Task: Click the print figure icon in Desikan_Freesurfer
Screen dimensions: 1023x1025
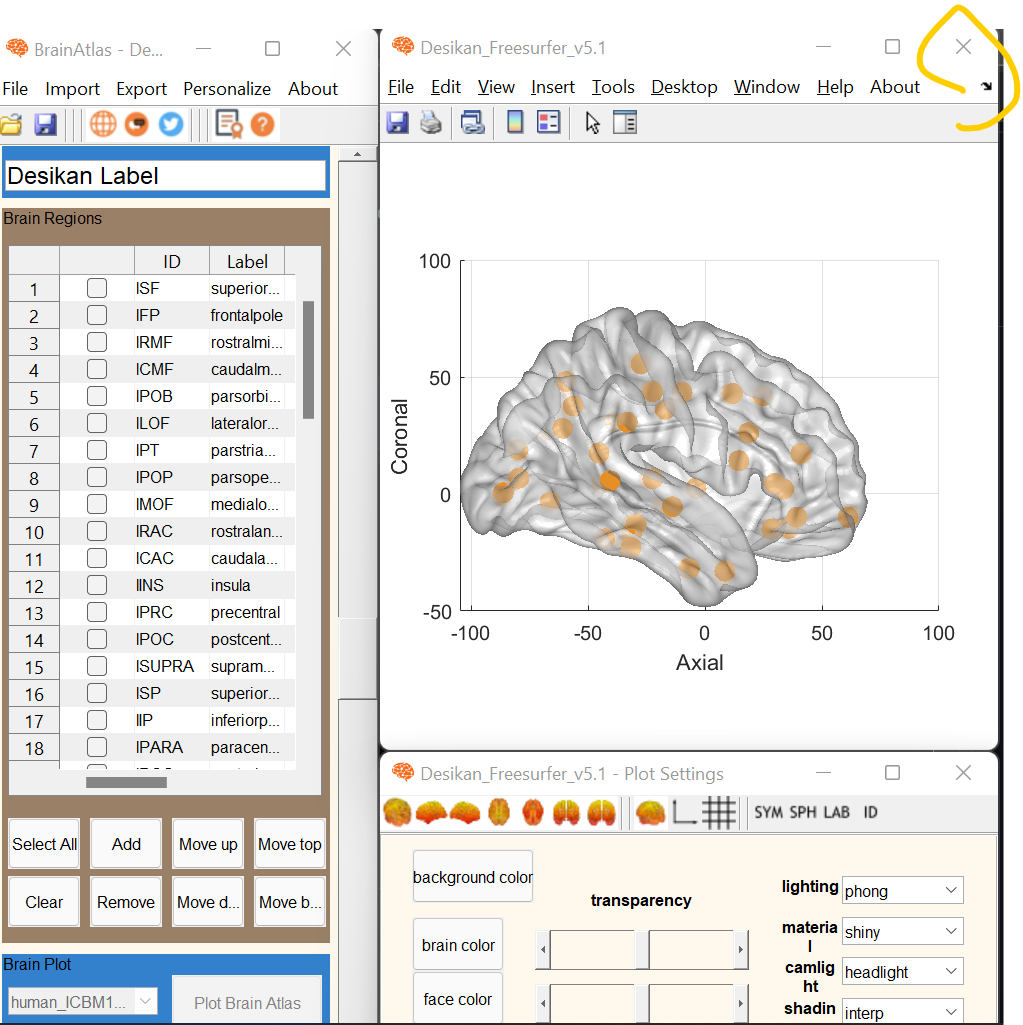Action: 430,122
